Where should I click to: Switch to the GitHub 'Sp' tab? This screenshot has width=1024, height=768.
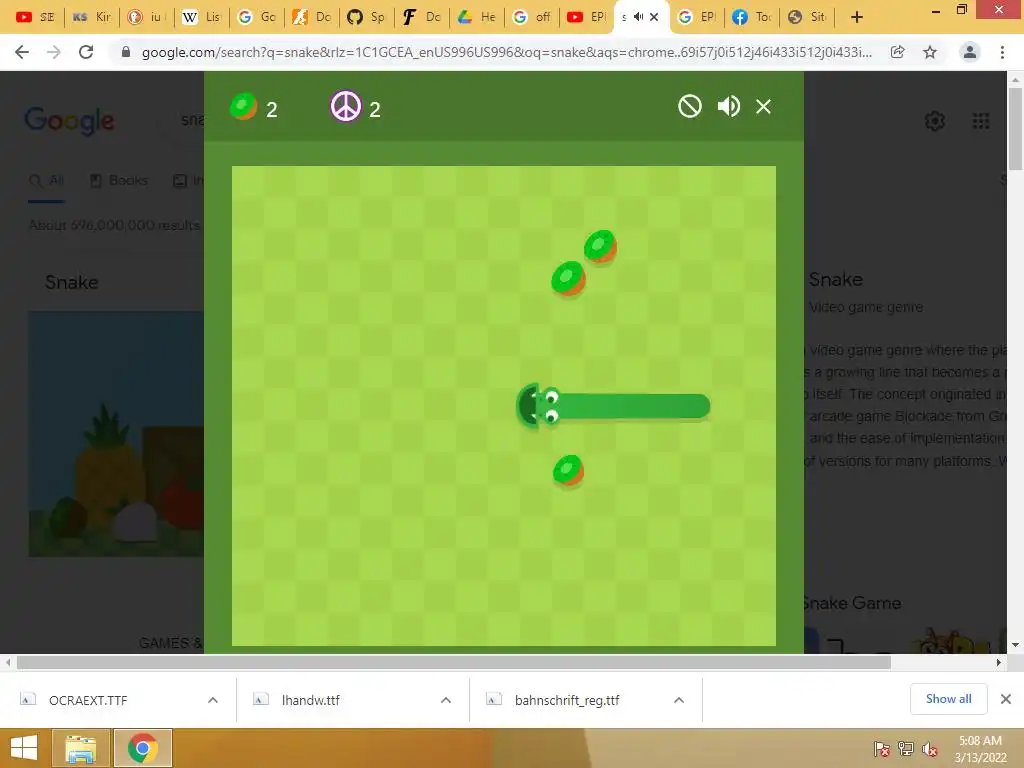click(x=366, y=17)
